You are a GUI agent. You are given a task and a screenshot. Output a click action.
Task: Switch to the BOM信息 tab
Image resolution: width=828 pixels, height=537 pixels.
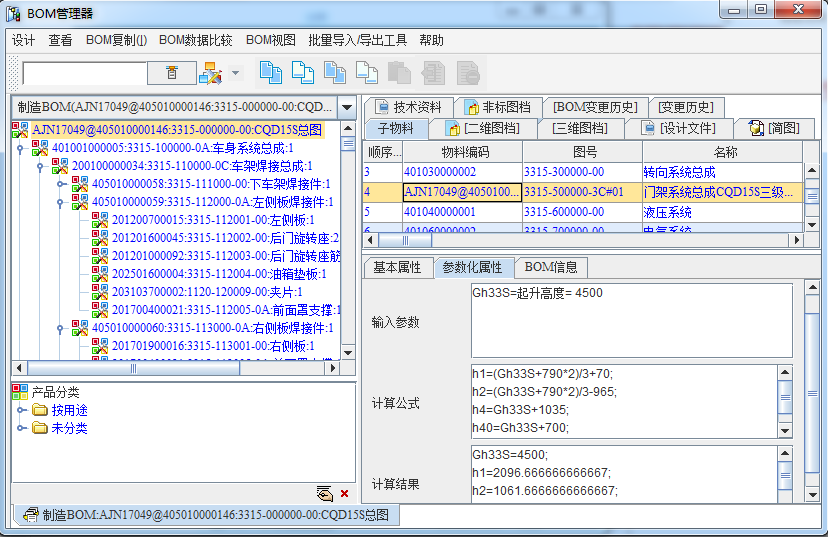[x=551, y=267]
